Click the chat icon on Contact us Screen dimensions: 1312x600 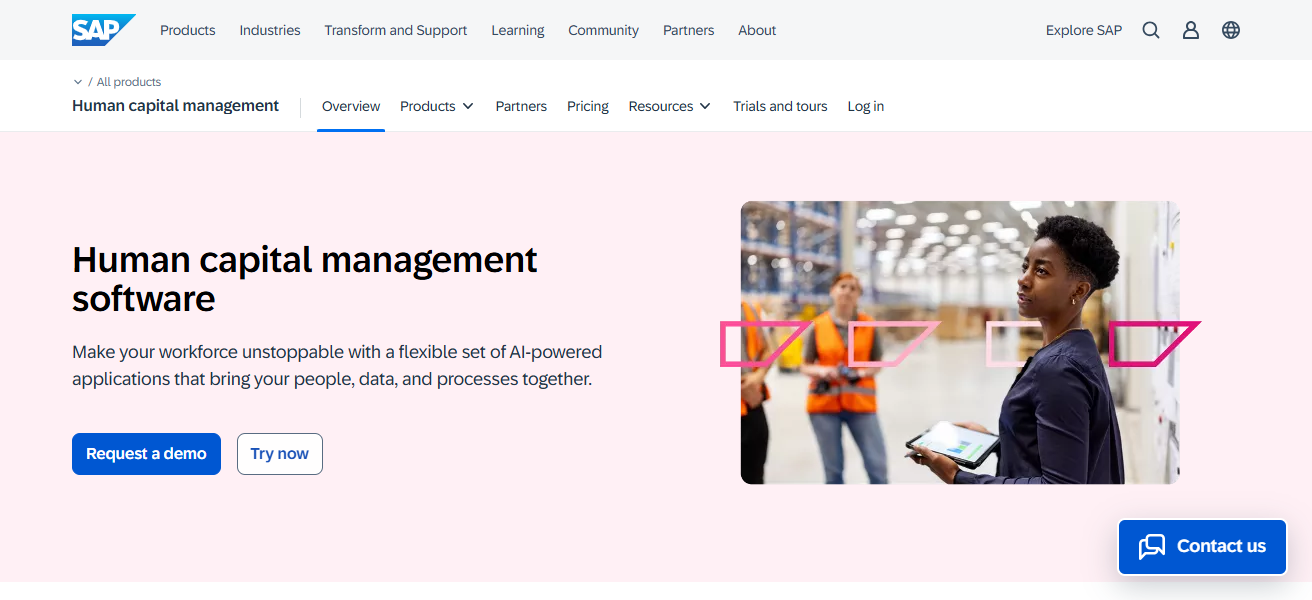pos(1152,546)
